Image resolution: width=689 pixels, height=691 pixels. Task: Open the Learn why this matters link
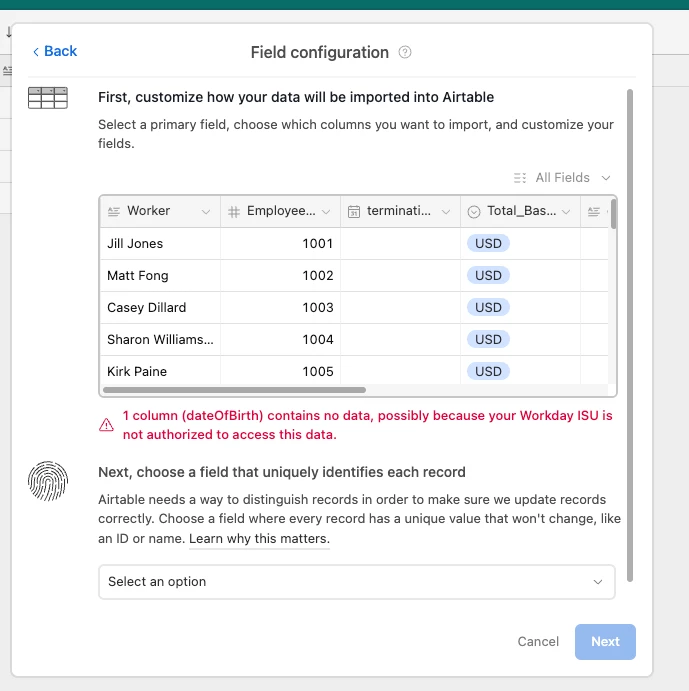click(259, 539)
